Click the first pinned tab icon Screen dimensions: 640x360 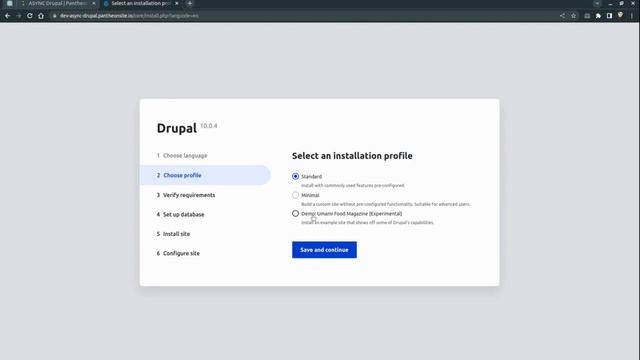9,3
